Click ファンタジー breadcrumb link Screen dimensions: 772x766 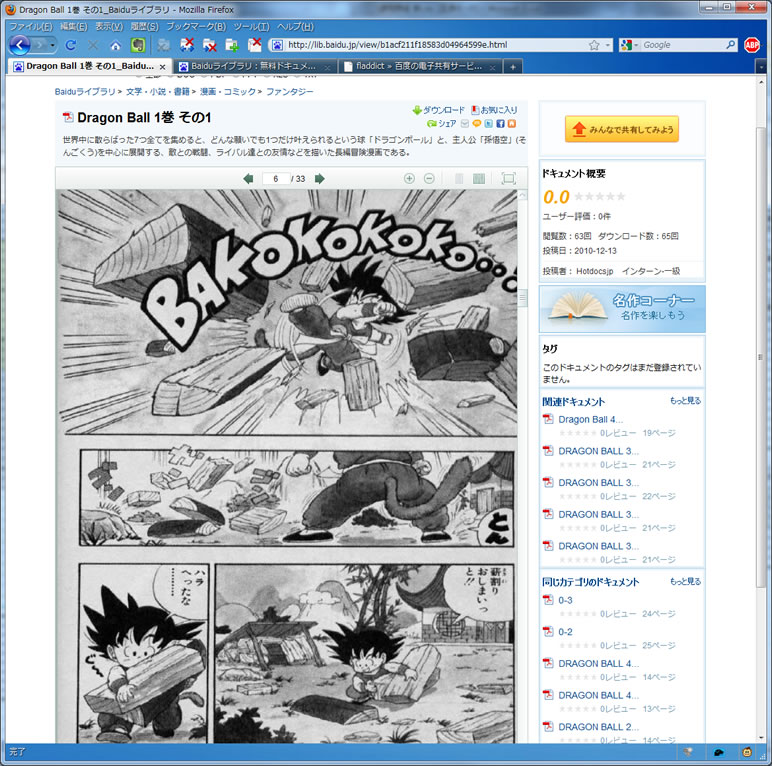point(290,92)
